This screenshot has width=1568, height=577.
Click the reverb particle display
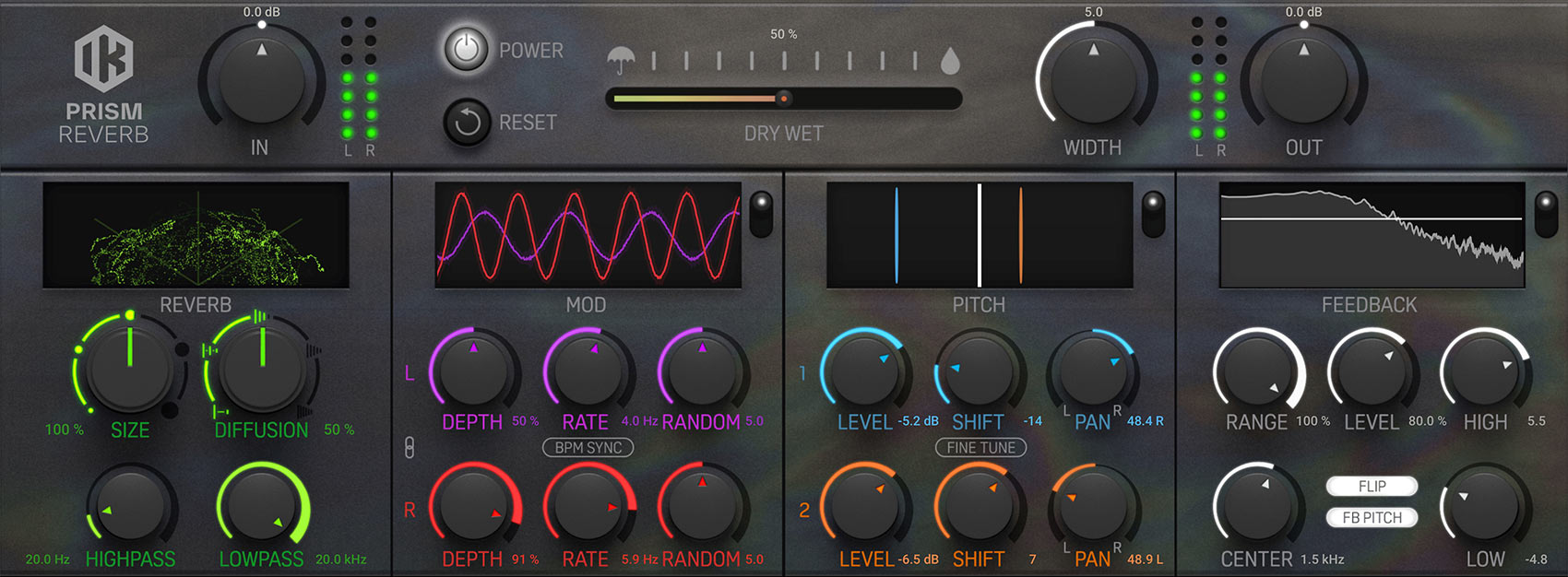196,235
